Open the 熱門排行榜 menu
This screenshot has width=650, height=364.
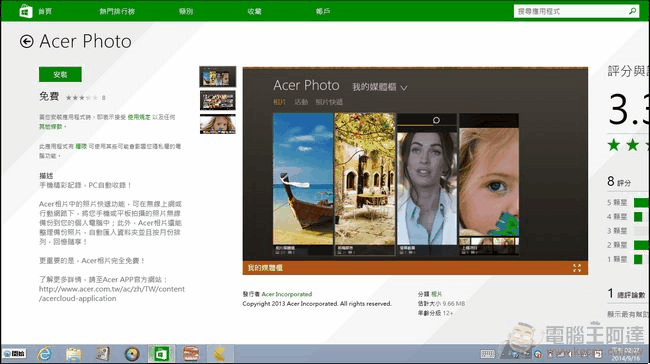click(117, 11)
